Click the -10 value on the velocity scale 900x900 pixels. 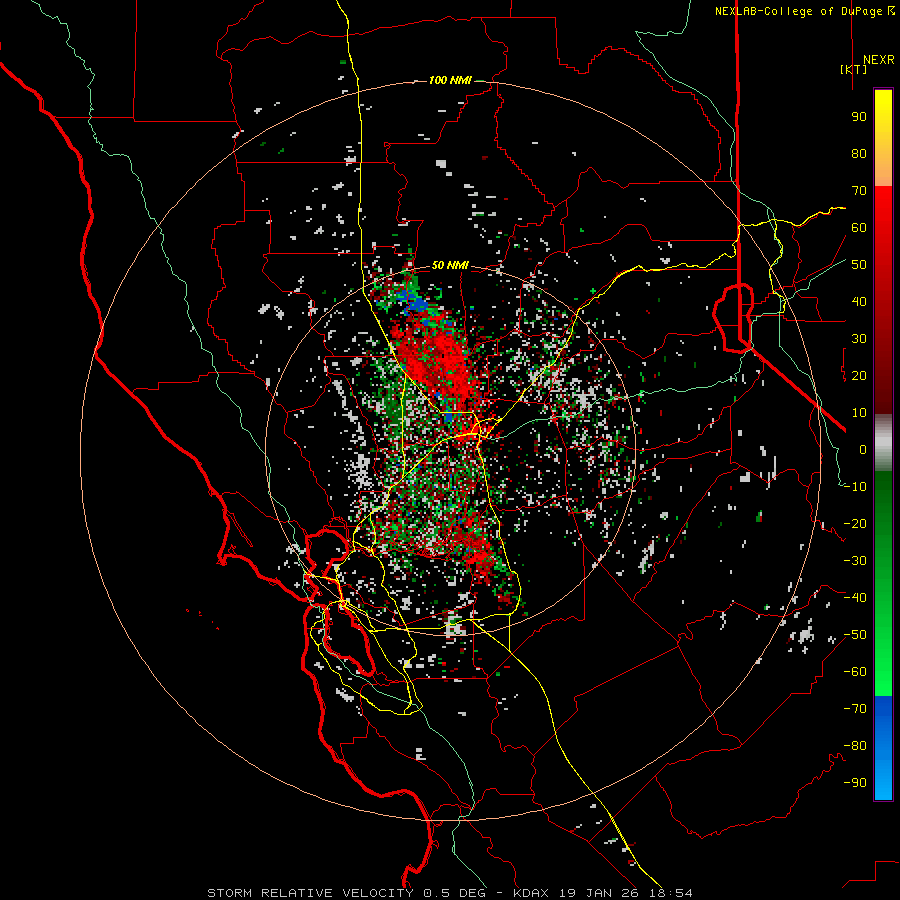pyautogui.click(x=855, y=487)
